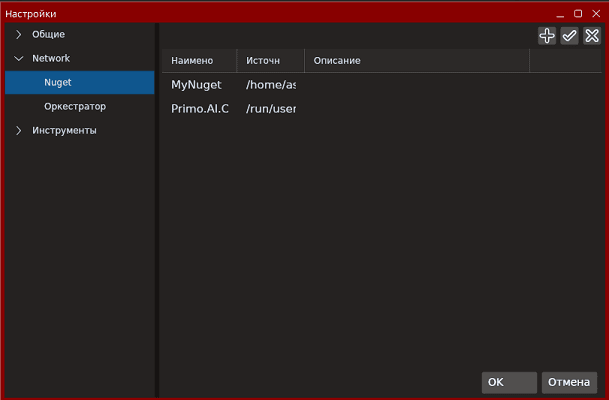Viewport: 609px width, 400px height.
Task: Click the /home/as source path cell
Action: tap(270, 85)
